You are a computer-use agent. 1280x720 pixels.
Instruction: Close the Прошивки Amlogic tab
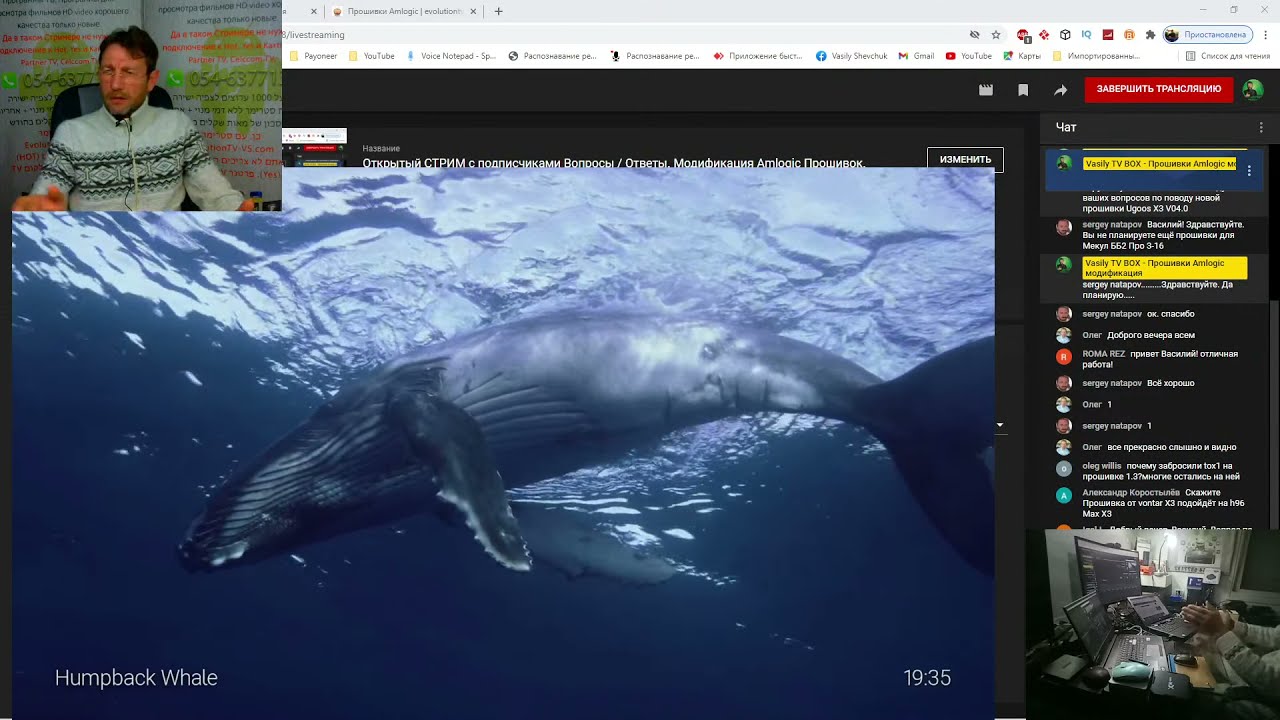475,11
